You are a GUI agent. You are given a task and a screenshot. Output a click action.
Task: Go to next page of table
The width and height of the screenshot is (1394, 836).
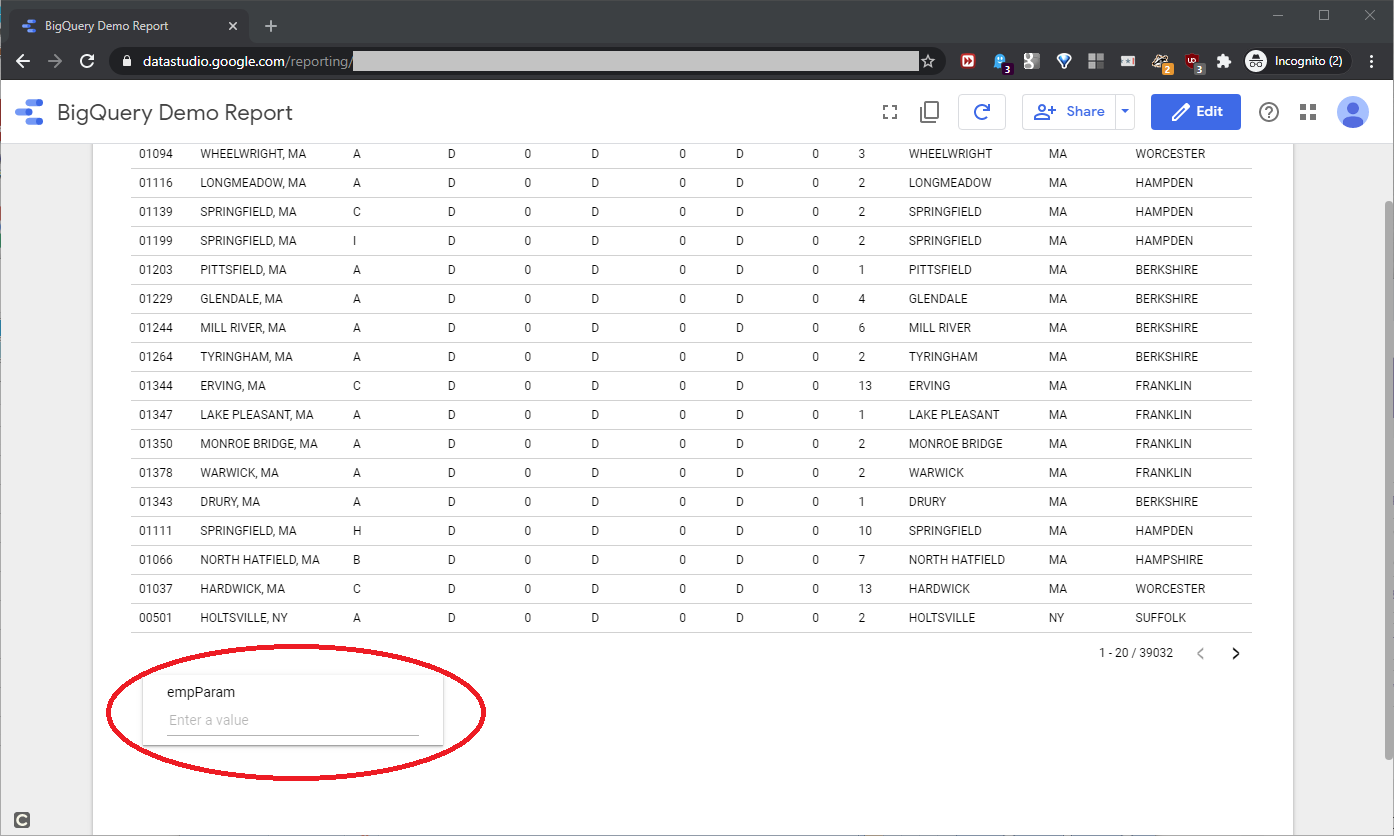1236,653
